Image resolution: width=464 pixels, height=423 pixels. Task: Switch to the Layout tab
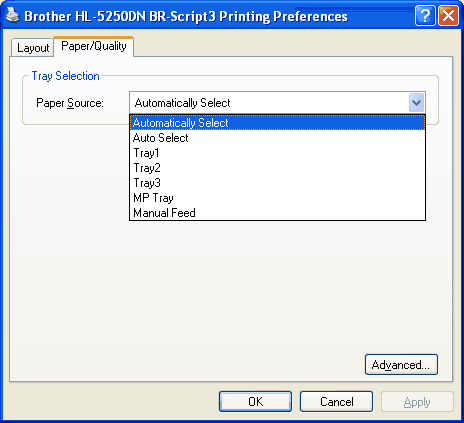(33, 48)
